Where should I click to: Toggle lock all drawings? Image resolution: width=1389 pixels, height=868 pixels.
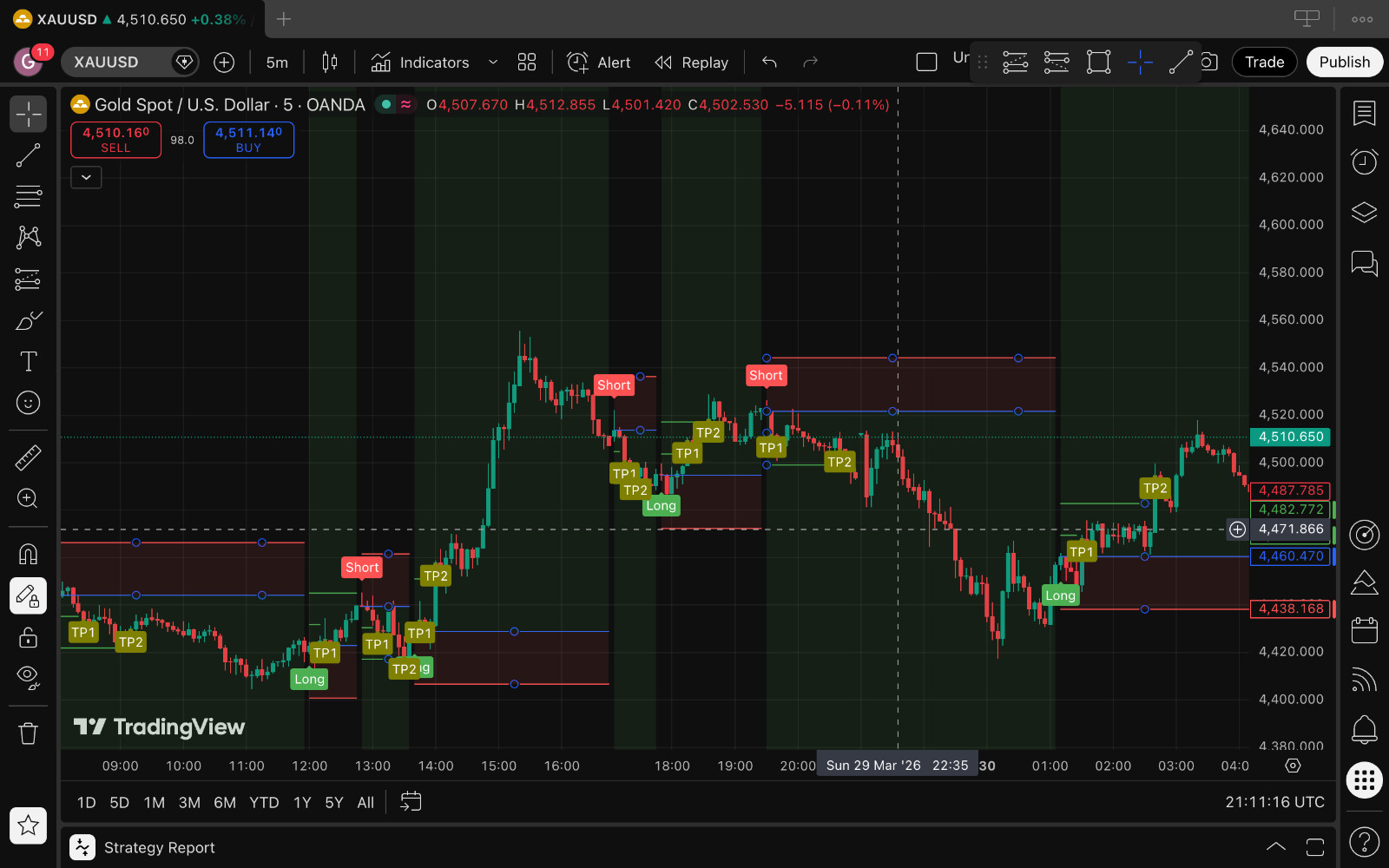pyautogui.click(x=28, y=638)
